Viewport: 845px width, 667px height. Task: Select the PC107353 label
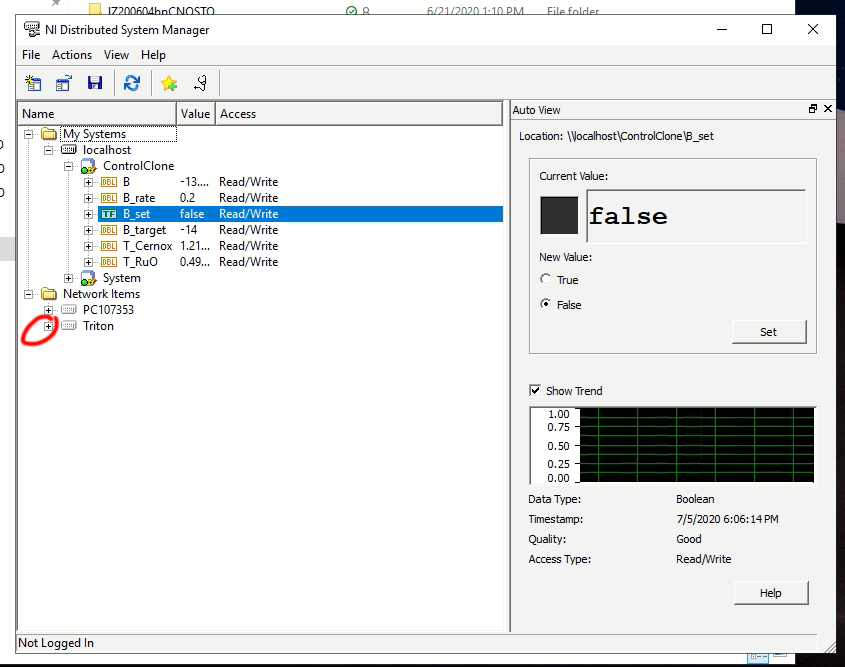pyautogui.click(x=108, y=310)
